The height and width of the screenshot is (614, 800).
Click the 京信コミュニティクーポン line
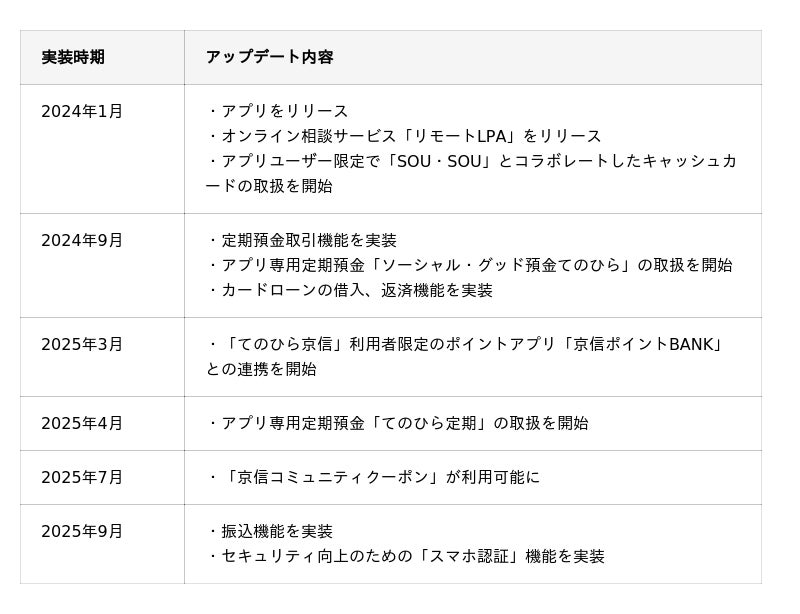(373, 477)
